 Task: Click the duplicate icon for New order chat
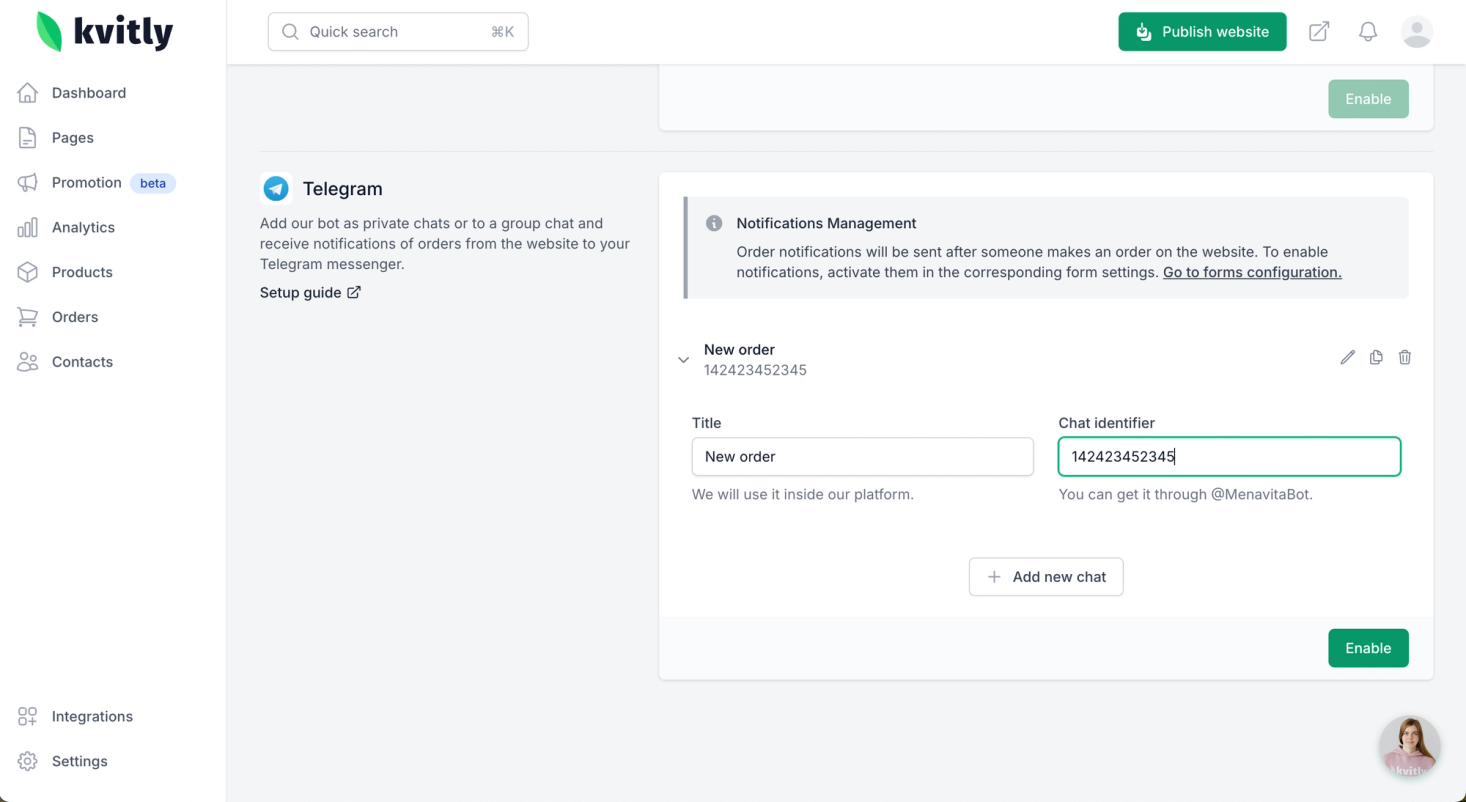1376,358
